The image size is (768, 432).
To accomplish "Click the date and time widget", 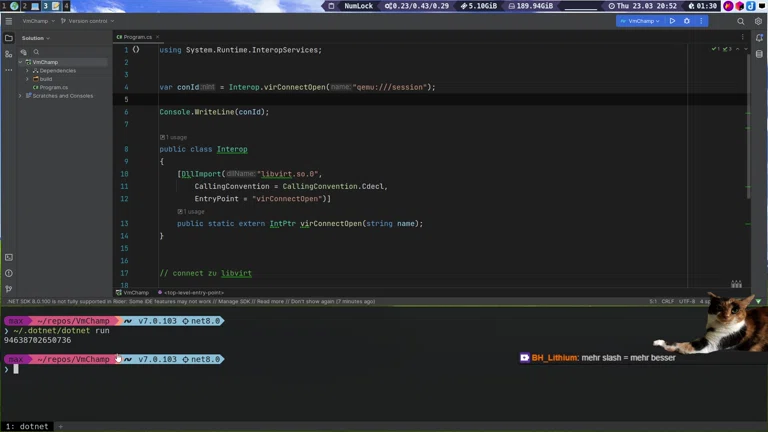I will [x=642, y=6].
